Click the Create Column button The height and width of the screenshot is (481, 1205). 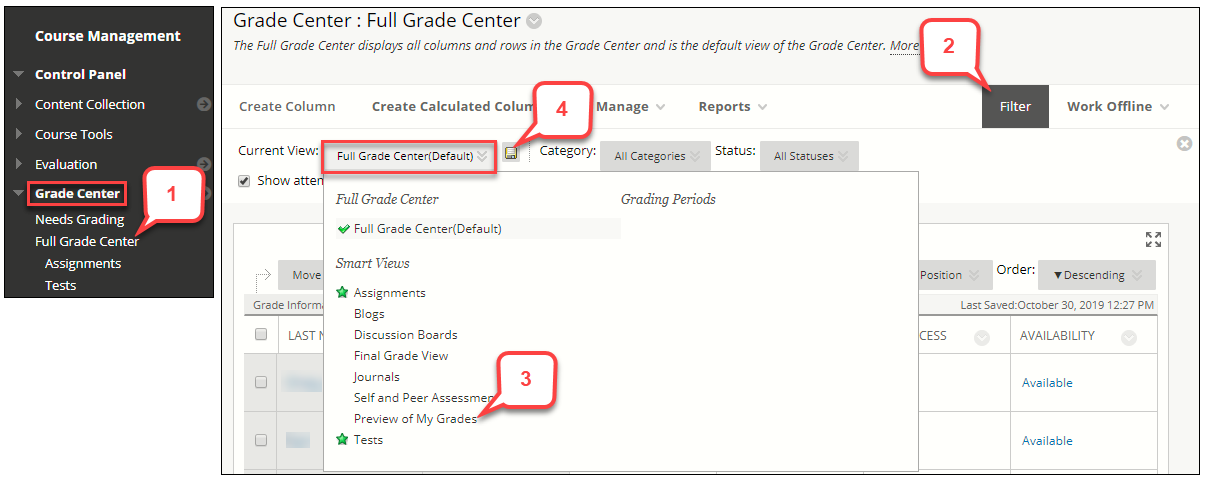pyautogui.click(x=287, y=107)
